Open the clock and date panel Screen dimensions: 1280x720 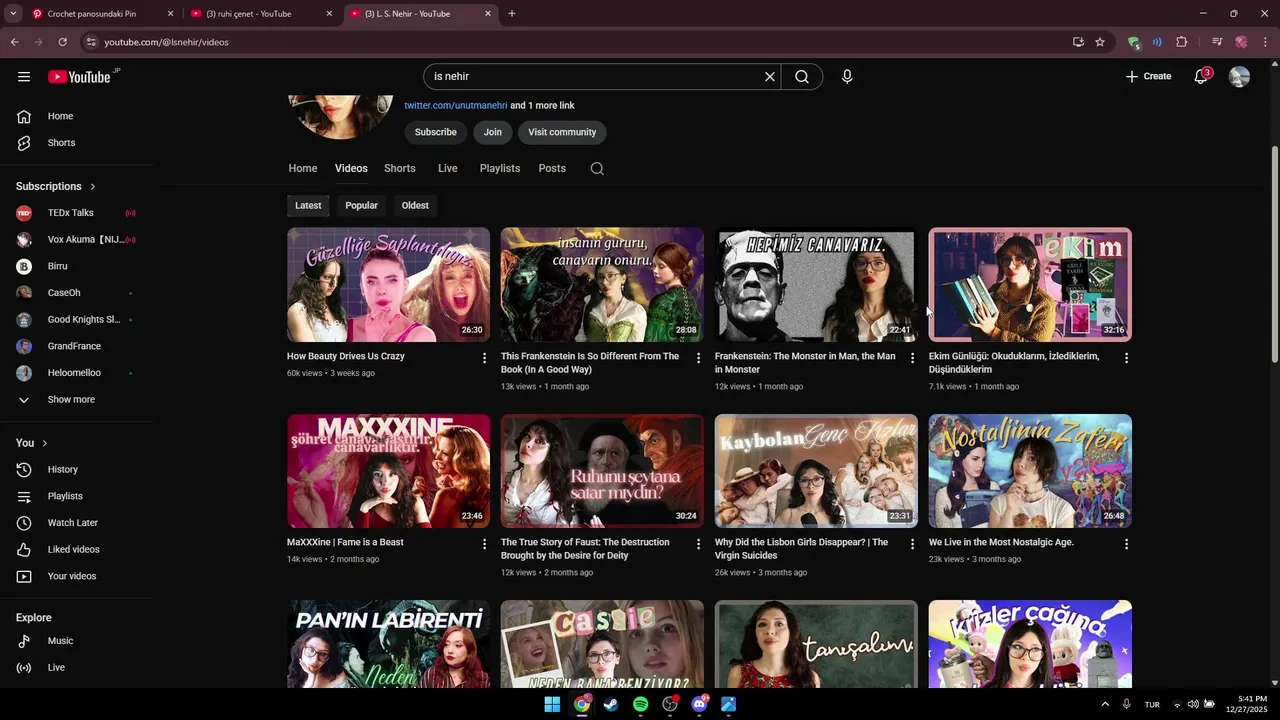pyautogui.click(x=1248, y=704)
